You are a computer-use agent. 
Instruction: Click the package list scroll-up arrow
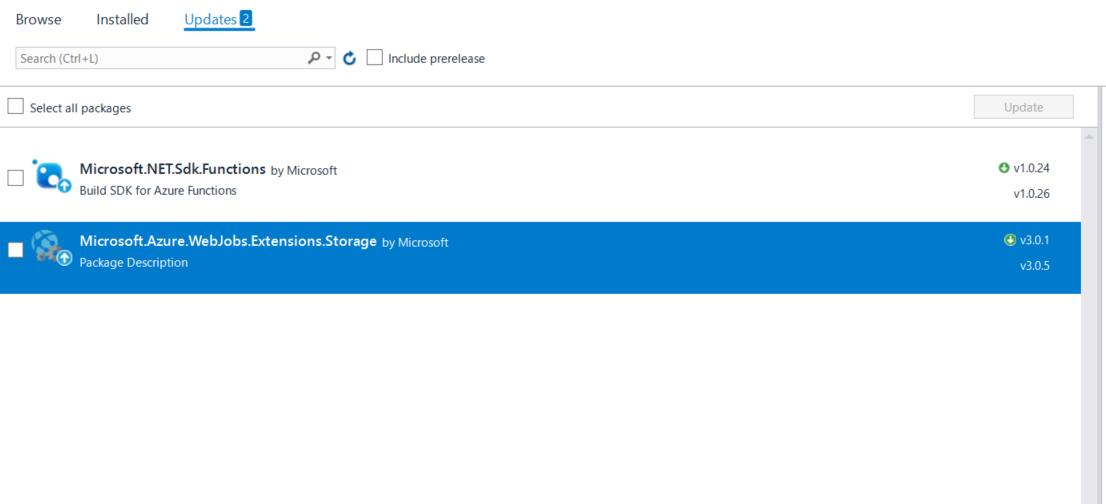tap(1090, 137)
